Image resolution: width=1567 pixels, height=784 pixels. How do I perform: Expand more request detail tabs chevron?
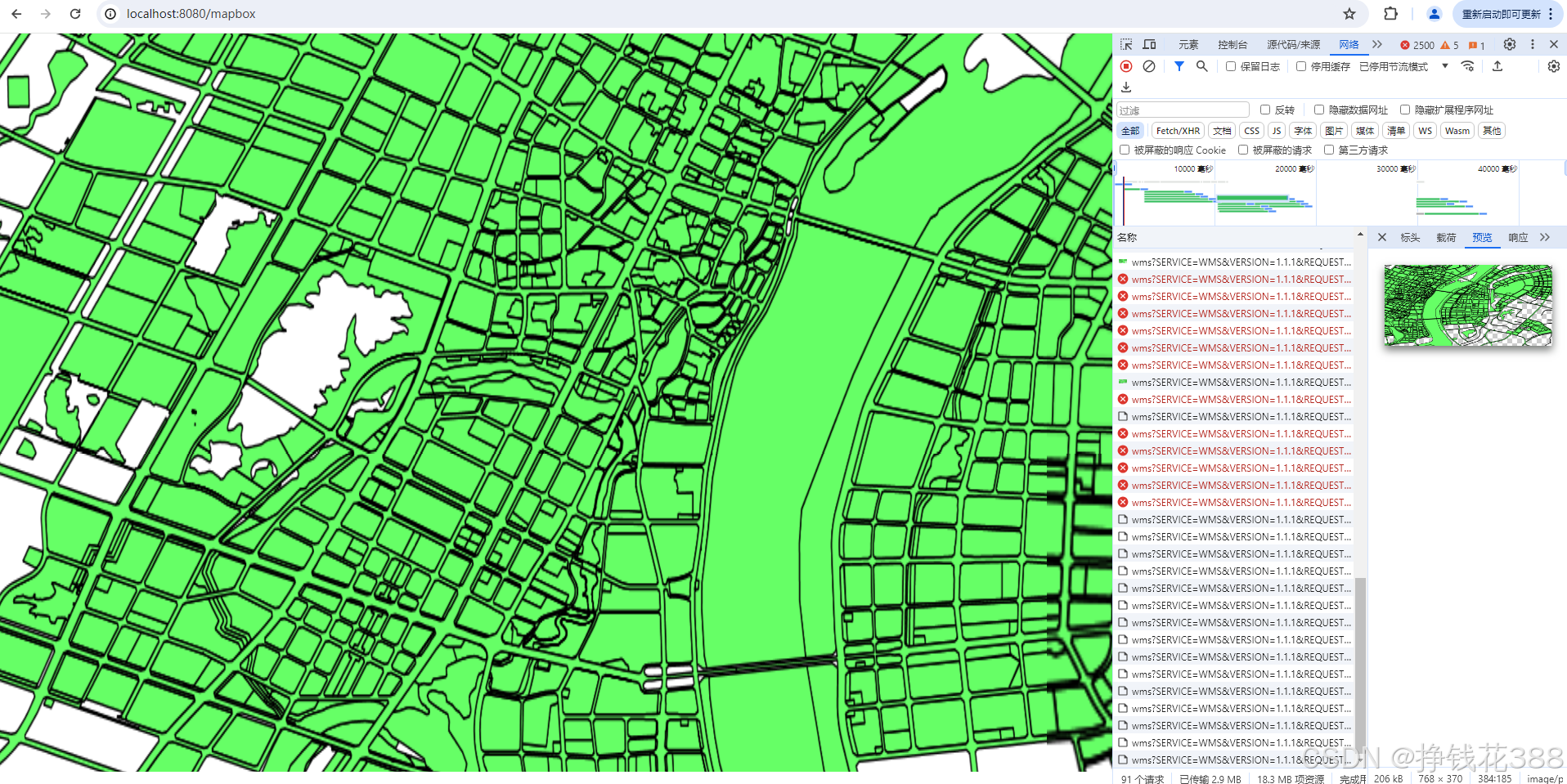[x=1545, y=237]
